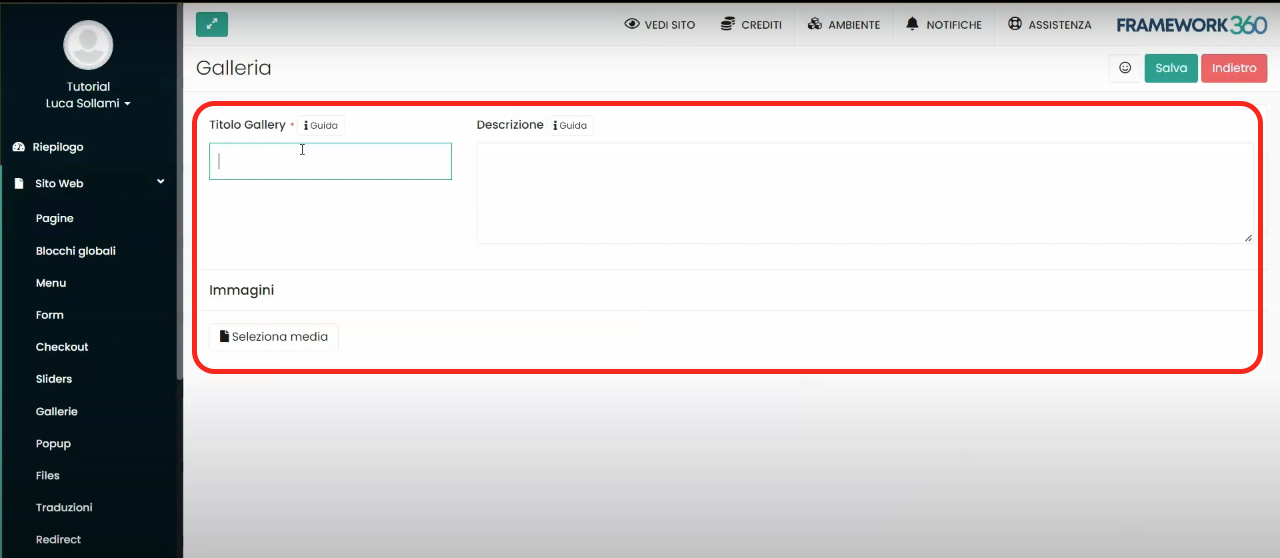The width and height of the screenshot is (1280, 558).
Task: Open Gallerie in the sidebar
Action: point(57,411)
